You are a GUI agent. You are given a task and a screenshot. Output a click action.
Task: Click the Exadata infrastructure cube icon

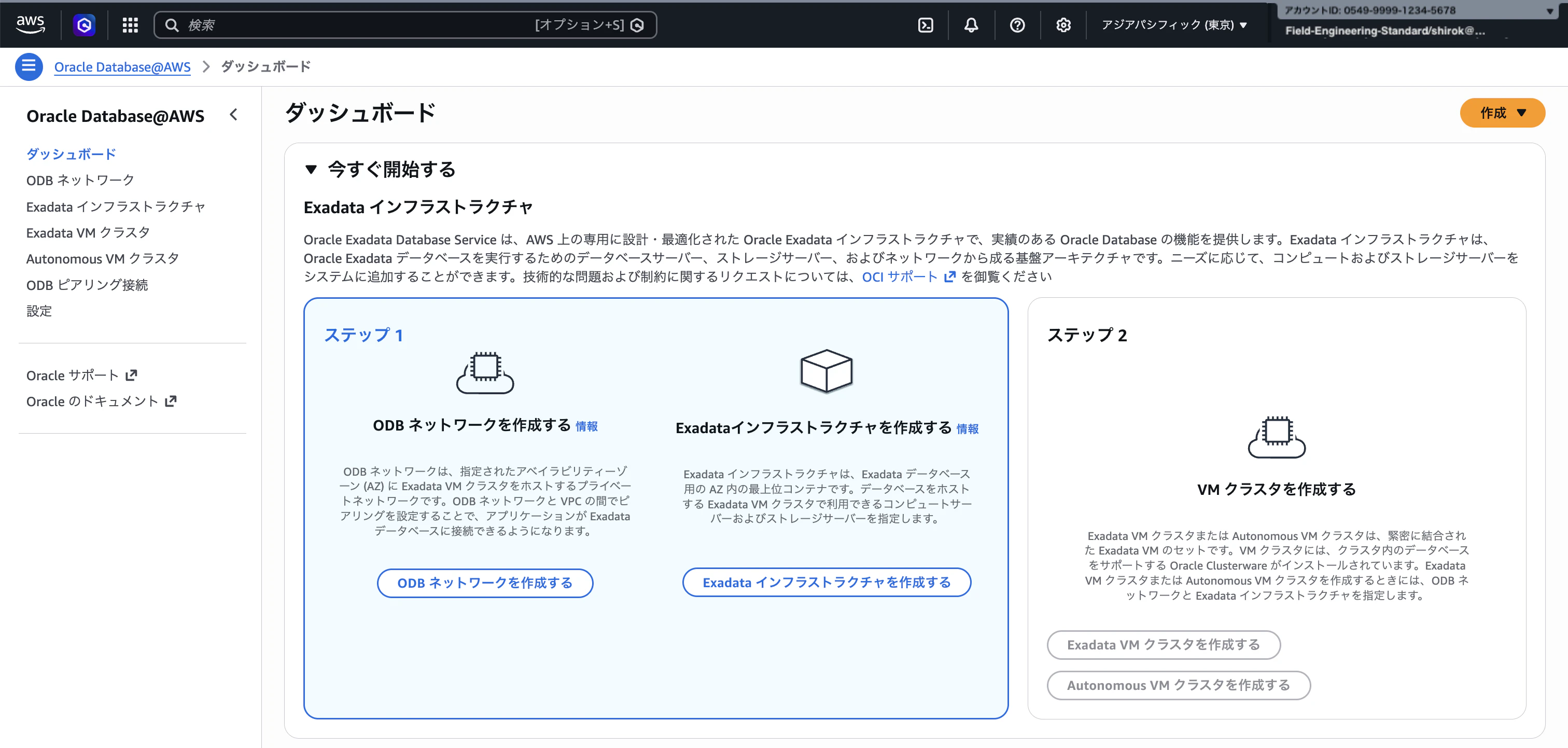pos(826,371)
